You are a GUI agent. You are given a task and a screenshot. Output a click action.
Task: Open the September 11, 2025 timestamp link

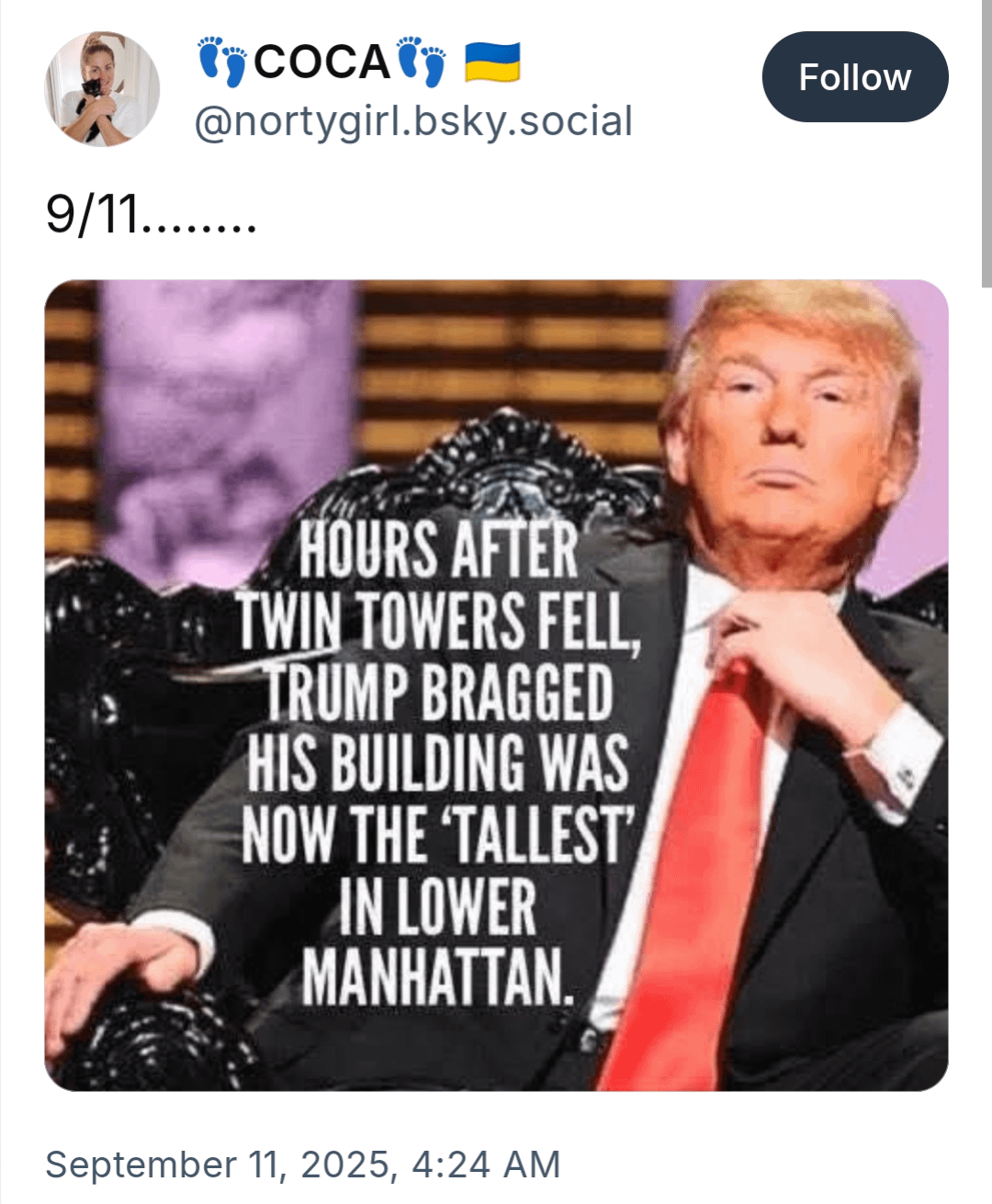tap(303, 1165)
